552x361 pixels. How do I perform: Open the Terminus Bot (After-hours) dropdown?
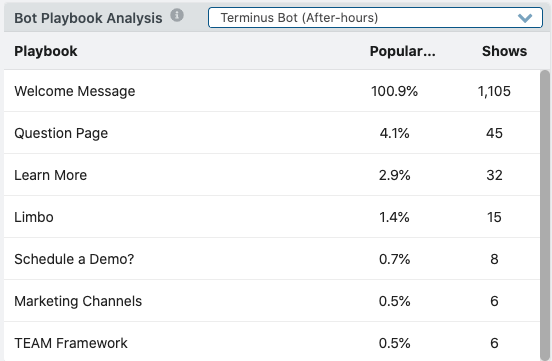375,18
